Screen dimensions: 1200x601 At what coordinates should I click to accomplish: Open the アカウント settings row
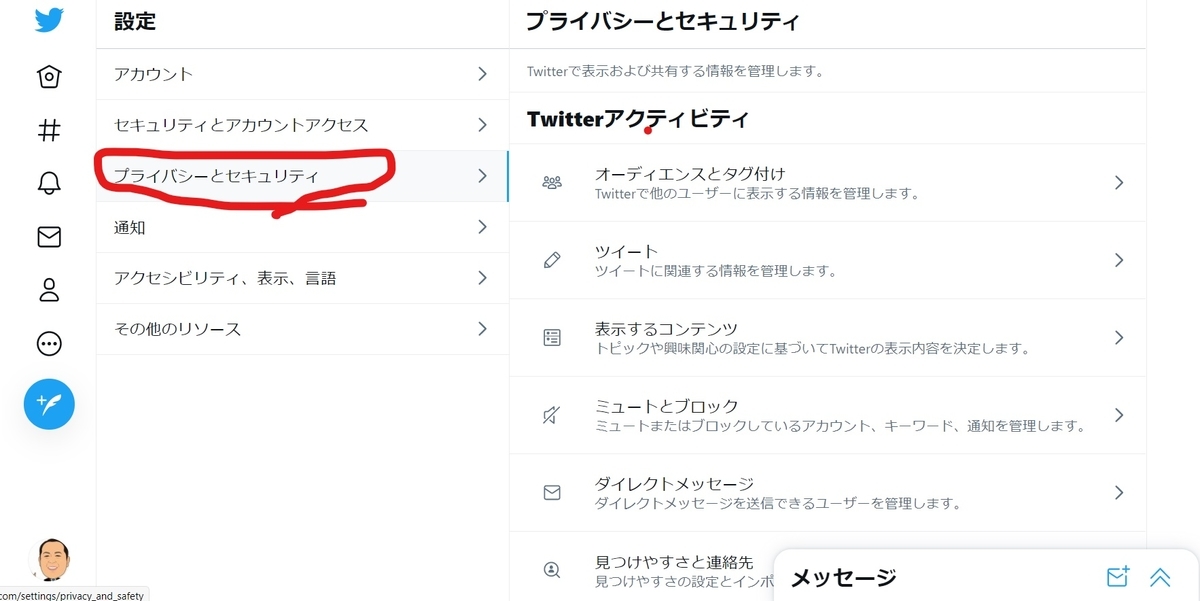click(x=302, y=74)
